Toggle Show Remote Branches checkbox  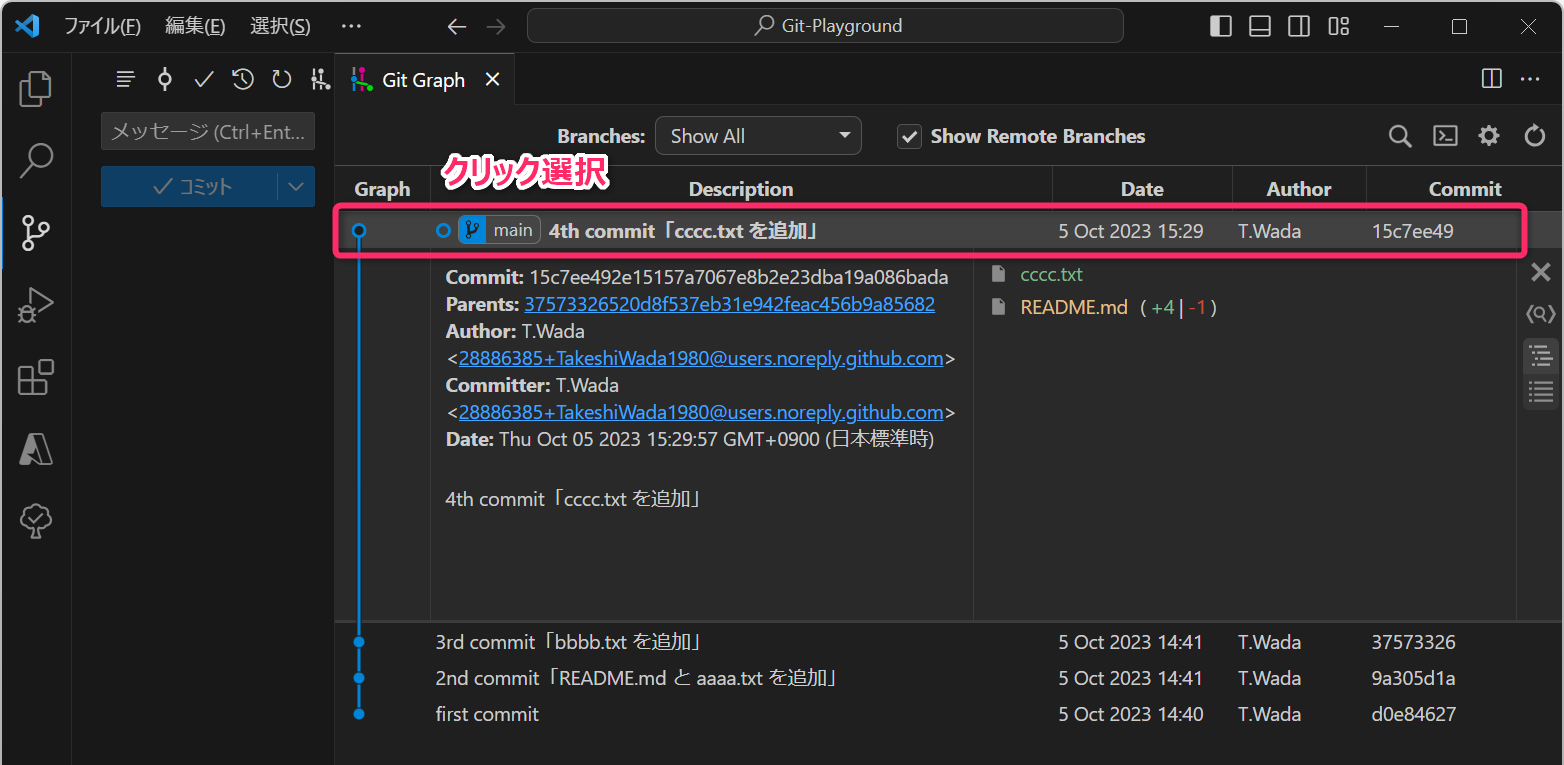[x=909, y=137]
